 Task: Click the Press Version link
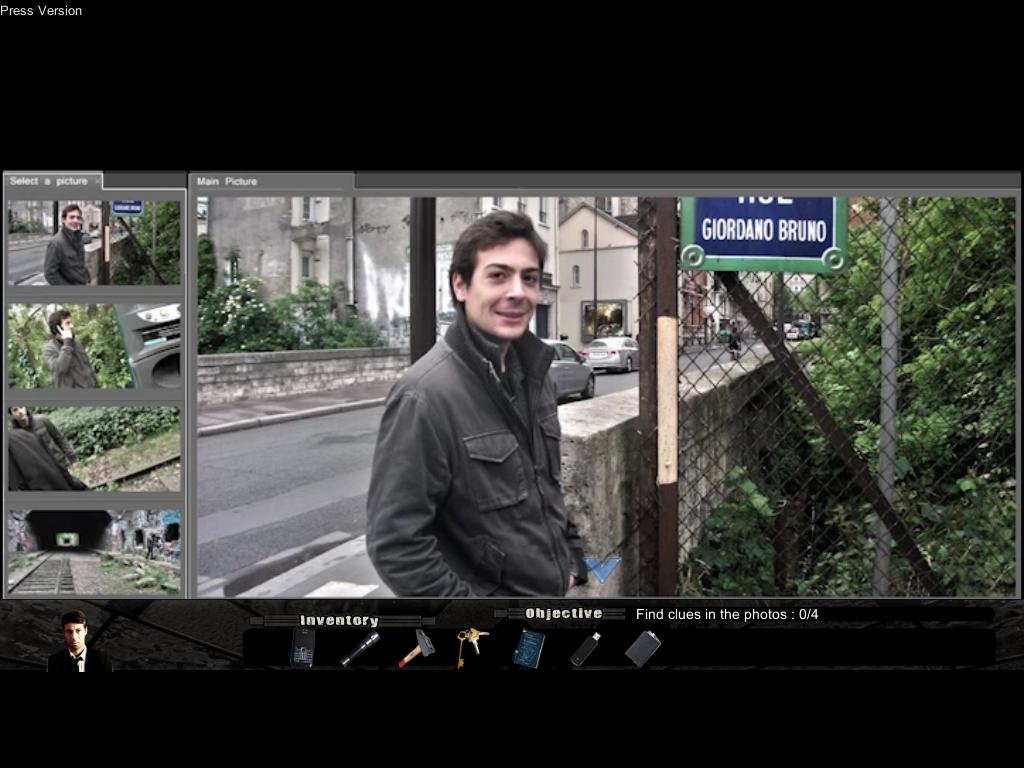(x=41, y=10)
